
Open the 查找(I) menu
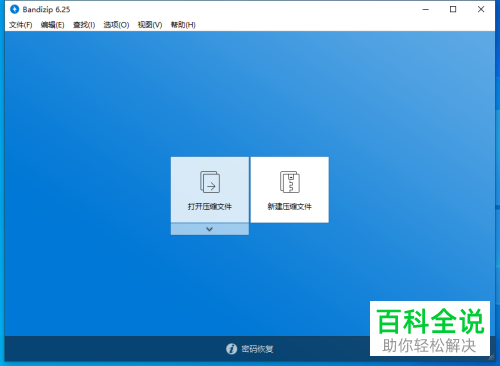click(x=84, y=25)
